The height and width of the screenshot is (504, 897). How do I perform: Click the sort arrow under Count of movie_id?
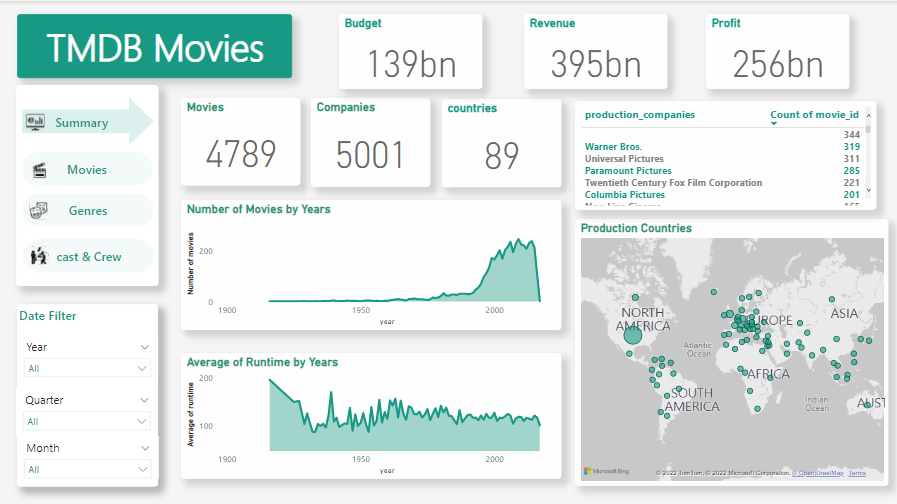776,126
